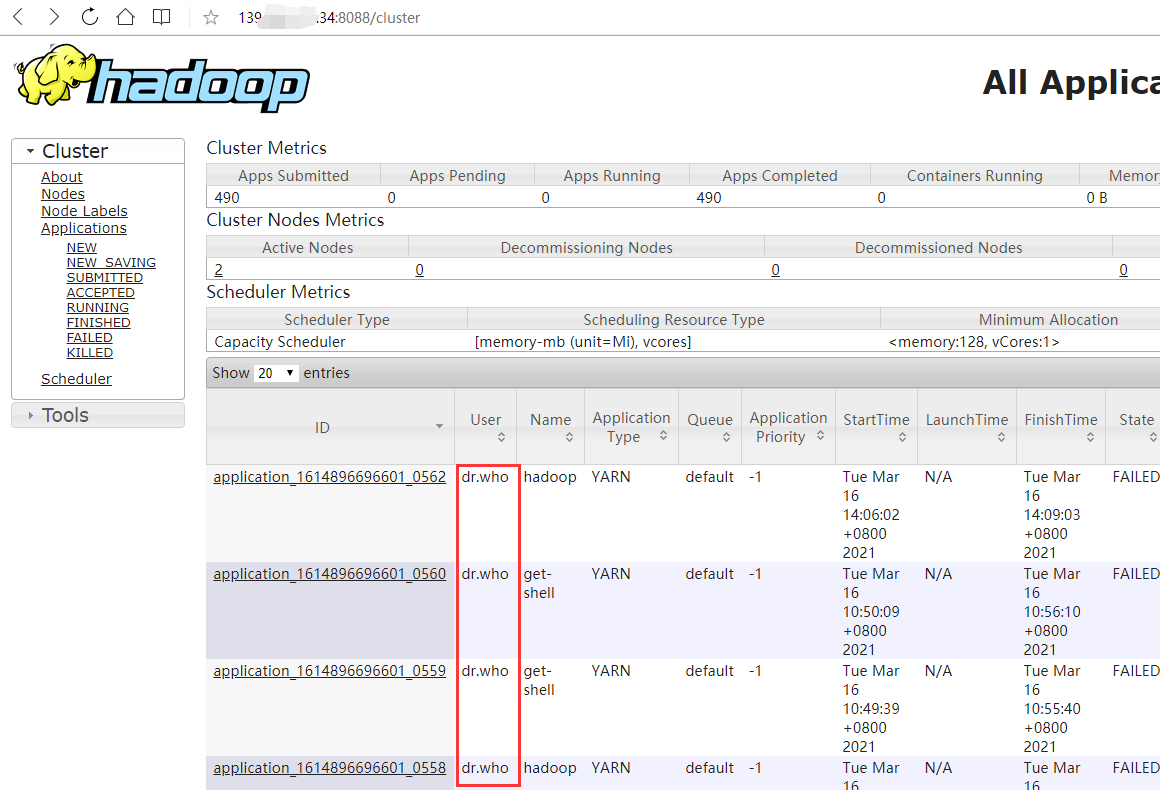This screenshot has height=790, width=1160.
Task: Click the browser forward arrow
Action: point(54,17)
